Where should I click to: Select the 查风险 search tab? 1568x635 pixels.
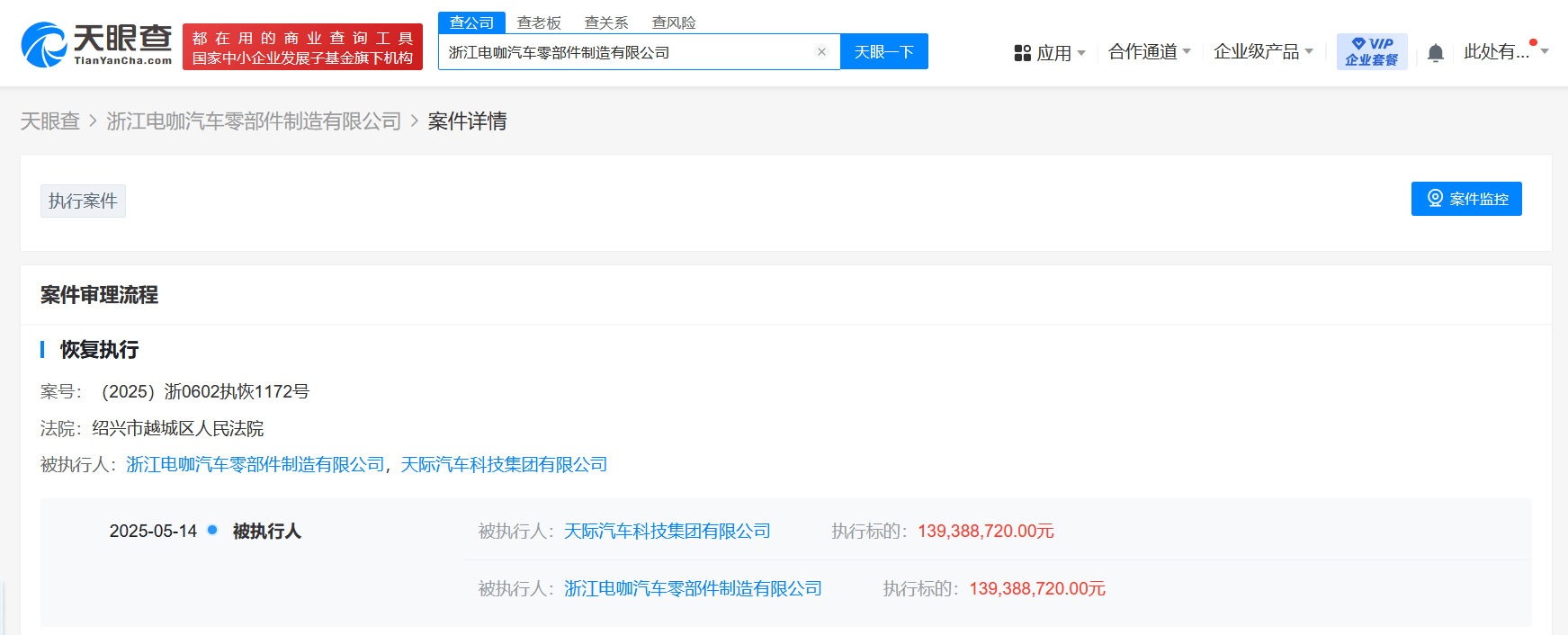[674, 22]
